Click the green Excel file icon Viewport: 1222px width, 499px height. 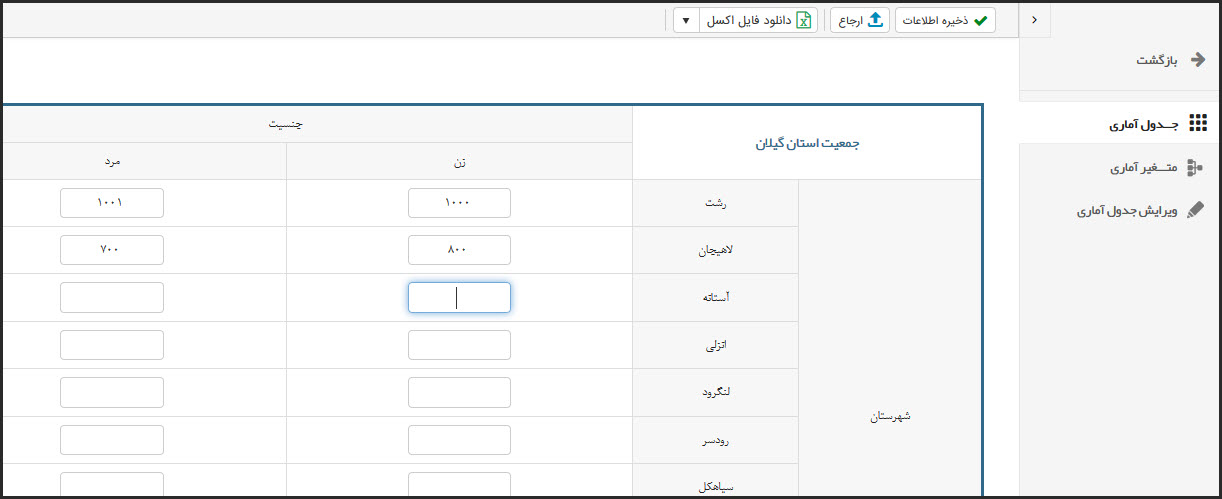[x=803, y=21]
